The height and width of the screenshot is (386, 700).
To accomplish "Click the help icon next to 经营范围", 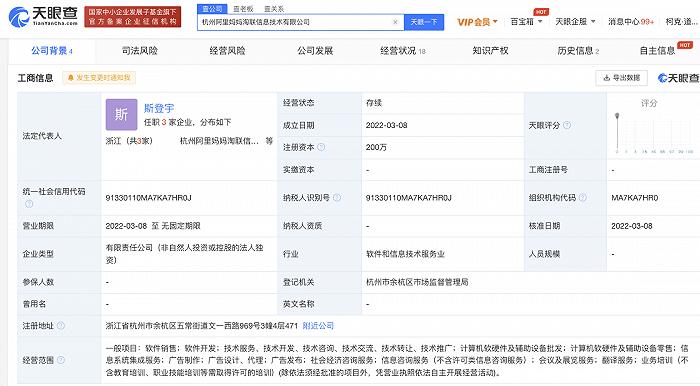I will click(x=61, y=360).
